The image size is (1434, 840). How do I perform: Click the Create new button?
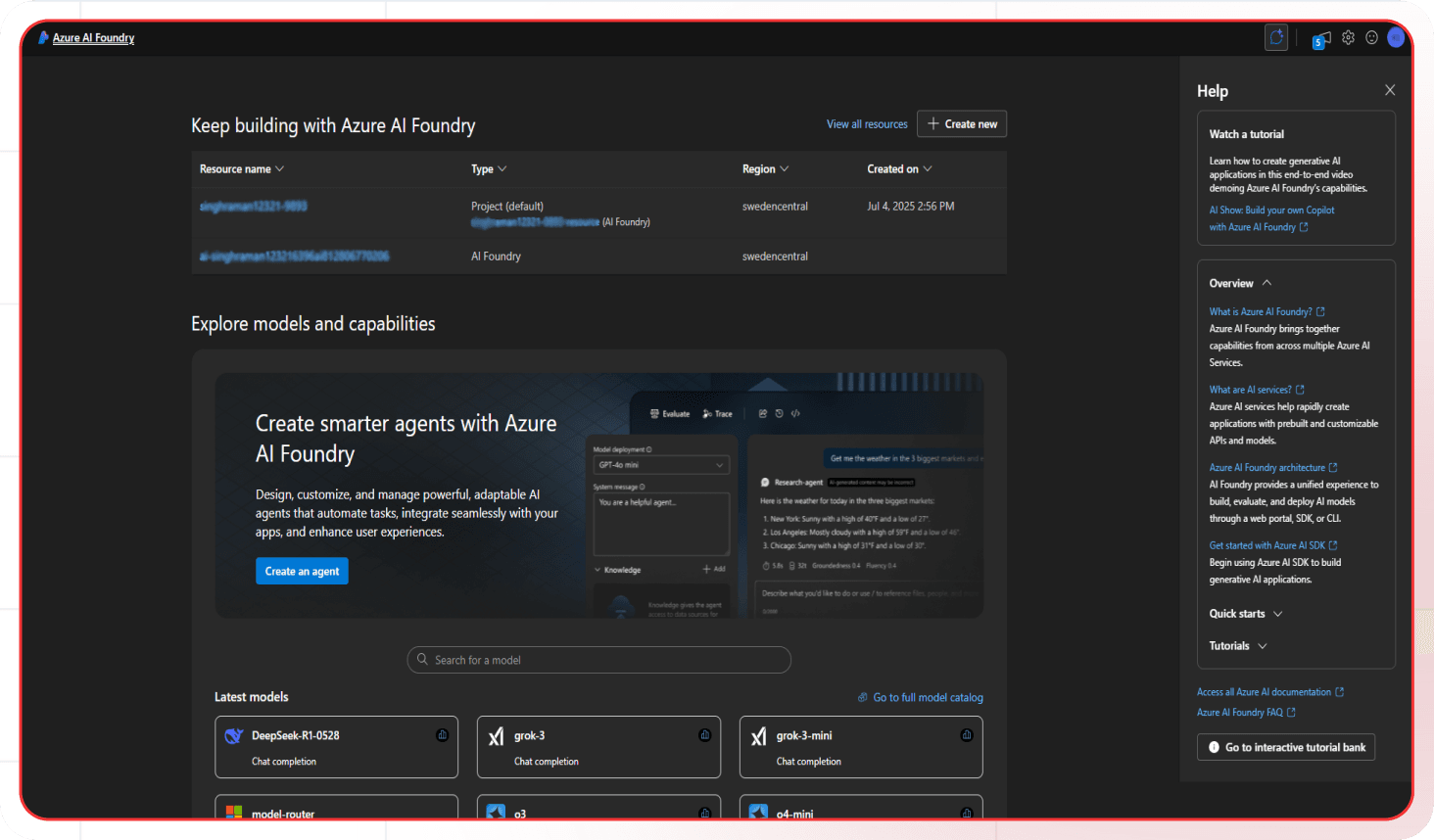[x=962, y=124]
